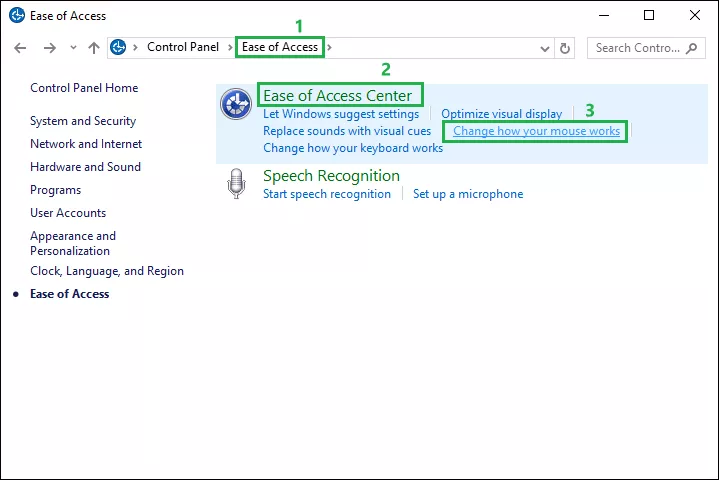Click Change how your keyboard works
The height and width of the screenshot is (480, 719).
[353, 148]
